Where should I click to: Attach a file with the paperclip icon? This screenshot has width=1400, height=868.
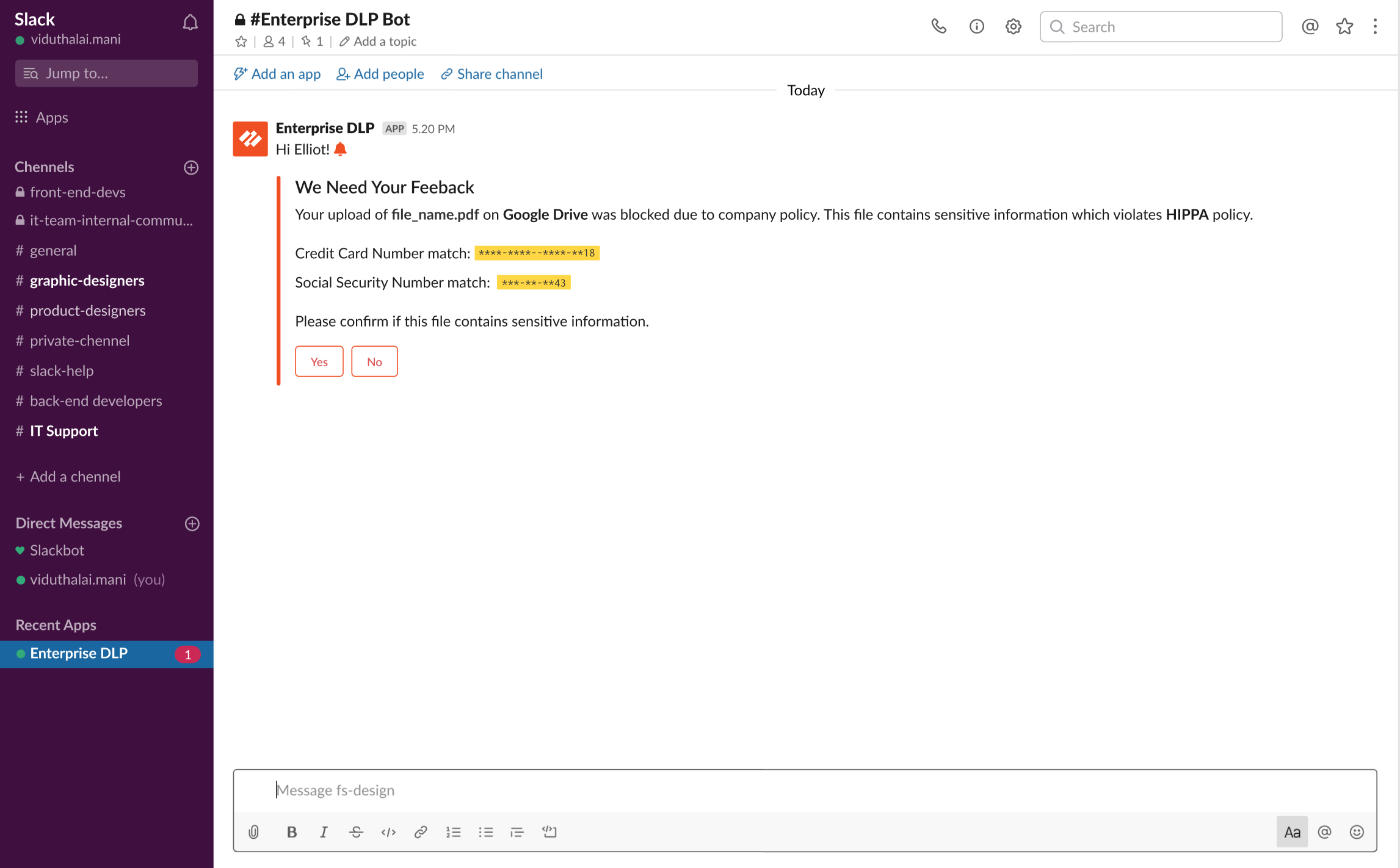254,832
